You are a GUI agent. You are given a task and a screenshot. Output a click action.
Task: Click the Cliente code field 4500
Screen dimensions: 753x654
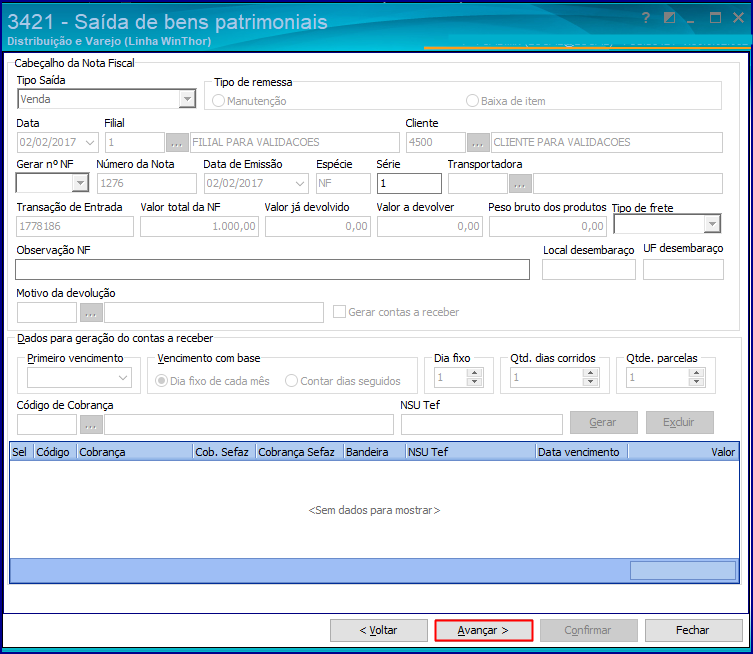click(x=436, y=143)
